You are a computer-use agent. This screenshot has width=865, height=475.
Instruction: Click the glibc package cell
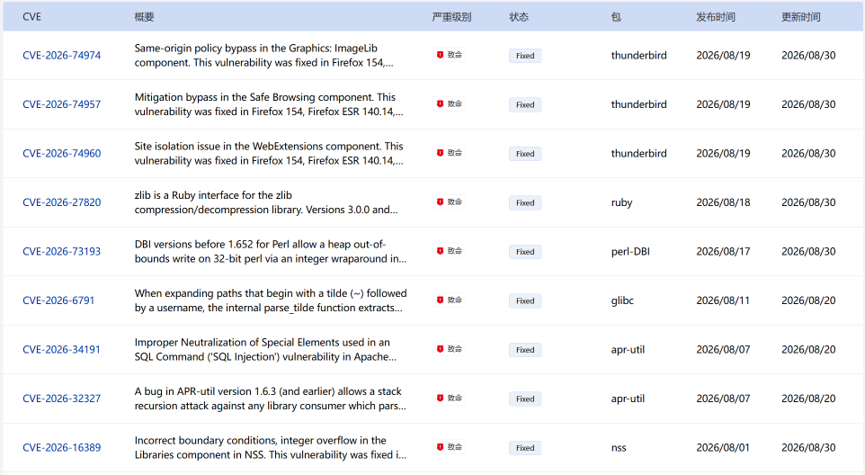tap(622, 301)
